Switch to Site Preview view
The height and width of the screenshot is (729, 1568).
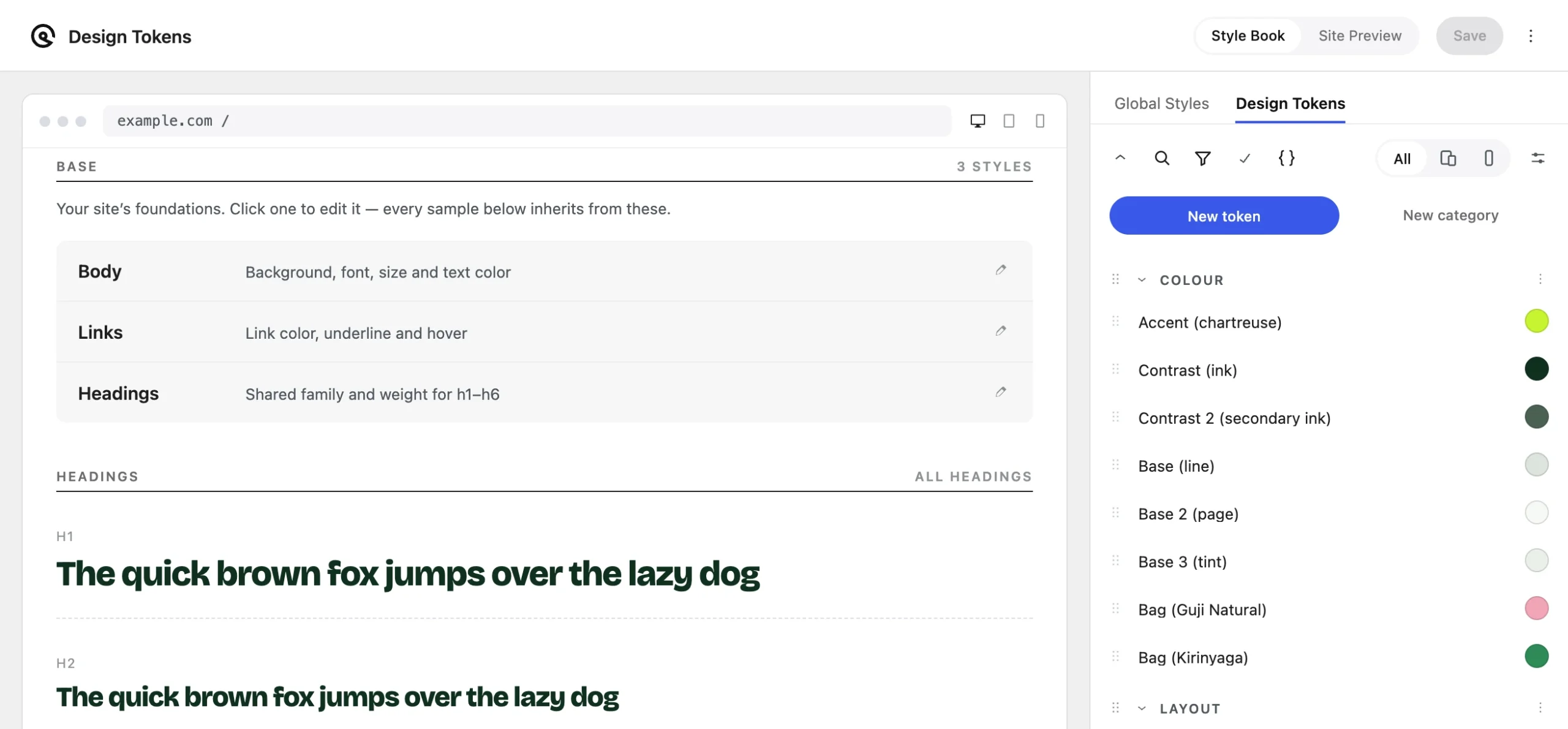[1360, 36]
